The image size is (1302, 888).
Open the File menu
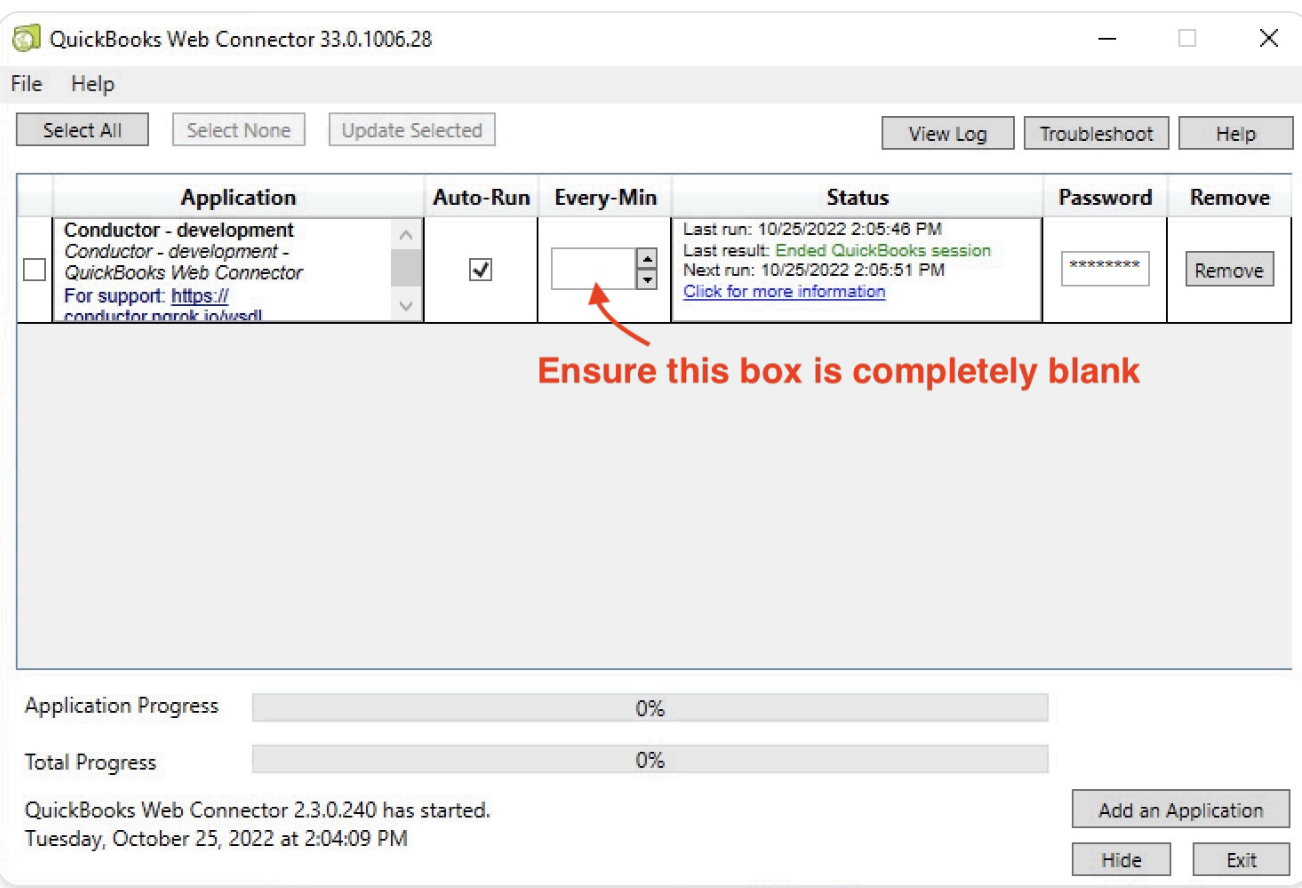[x=26, y=85]
